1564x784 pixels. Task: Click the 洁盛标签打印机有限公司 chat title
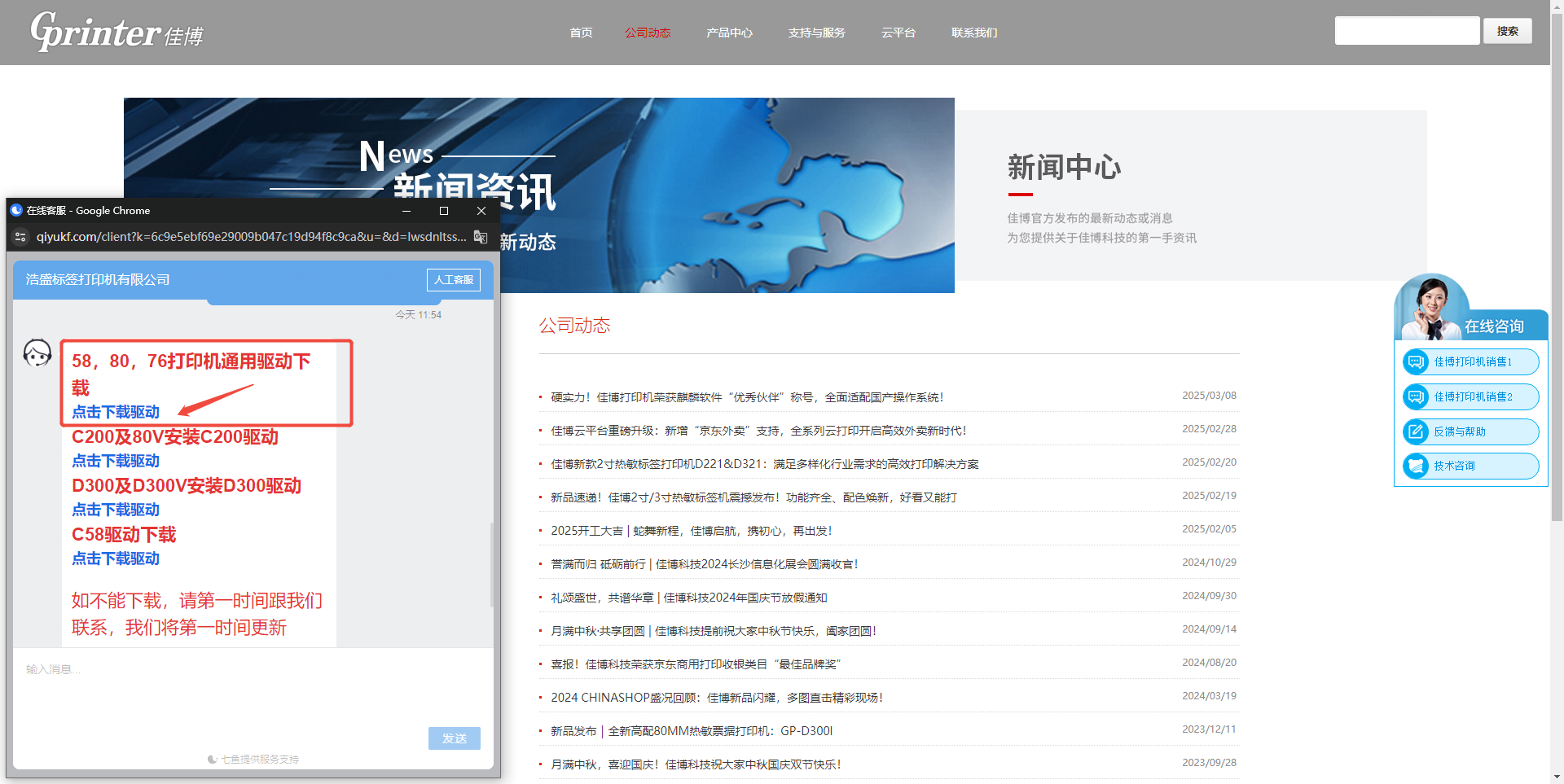coord(98,279)
